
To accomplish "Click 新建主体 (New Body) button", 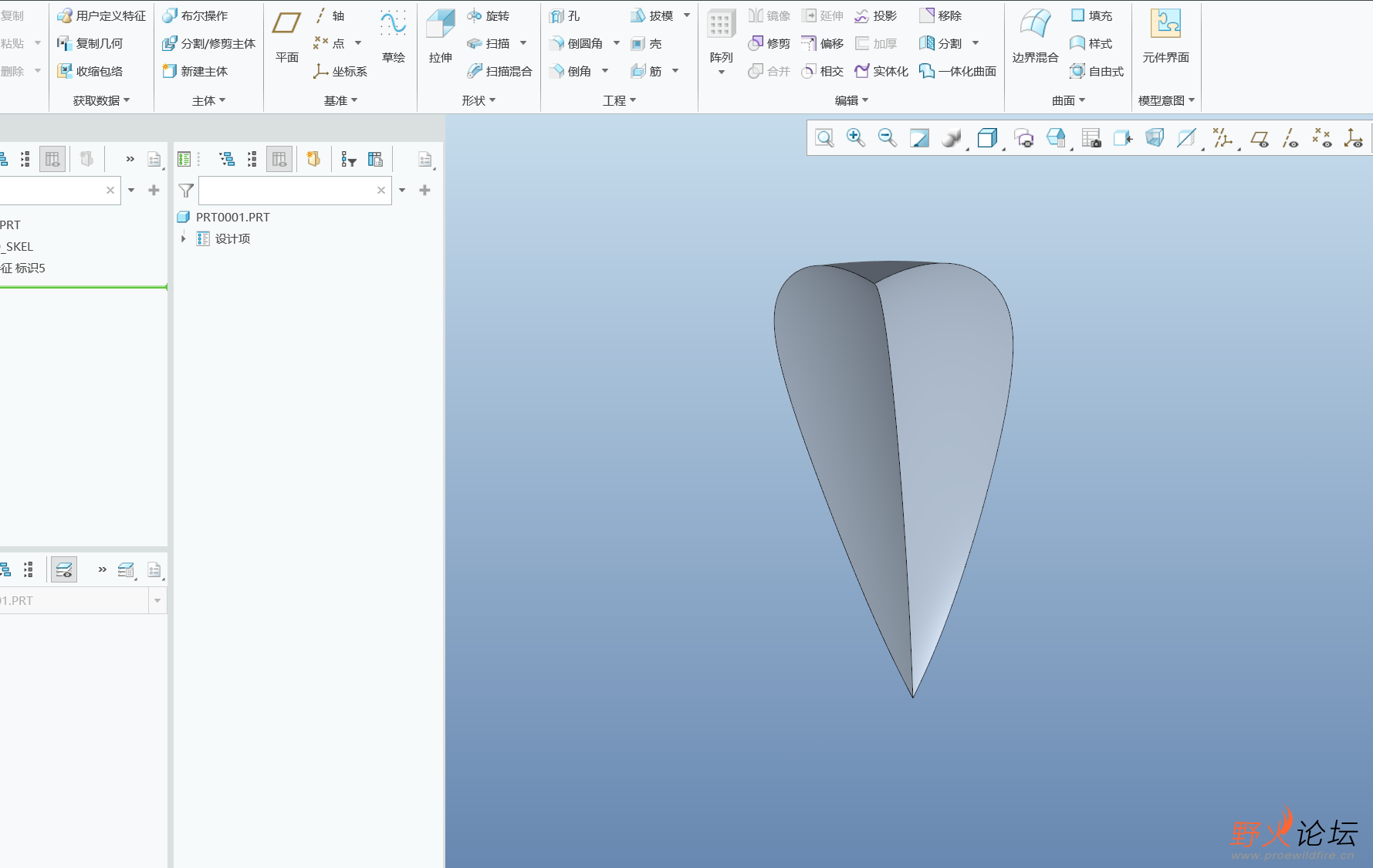I will pyautogui.click(x=195, y=71).
